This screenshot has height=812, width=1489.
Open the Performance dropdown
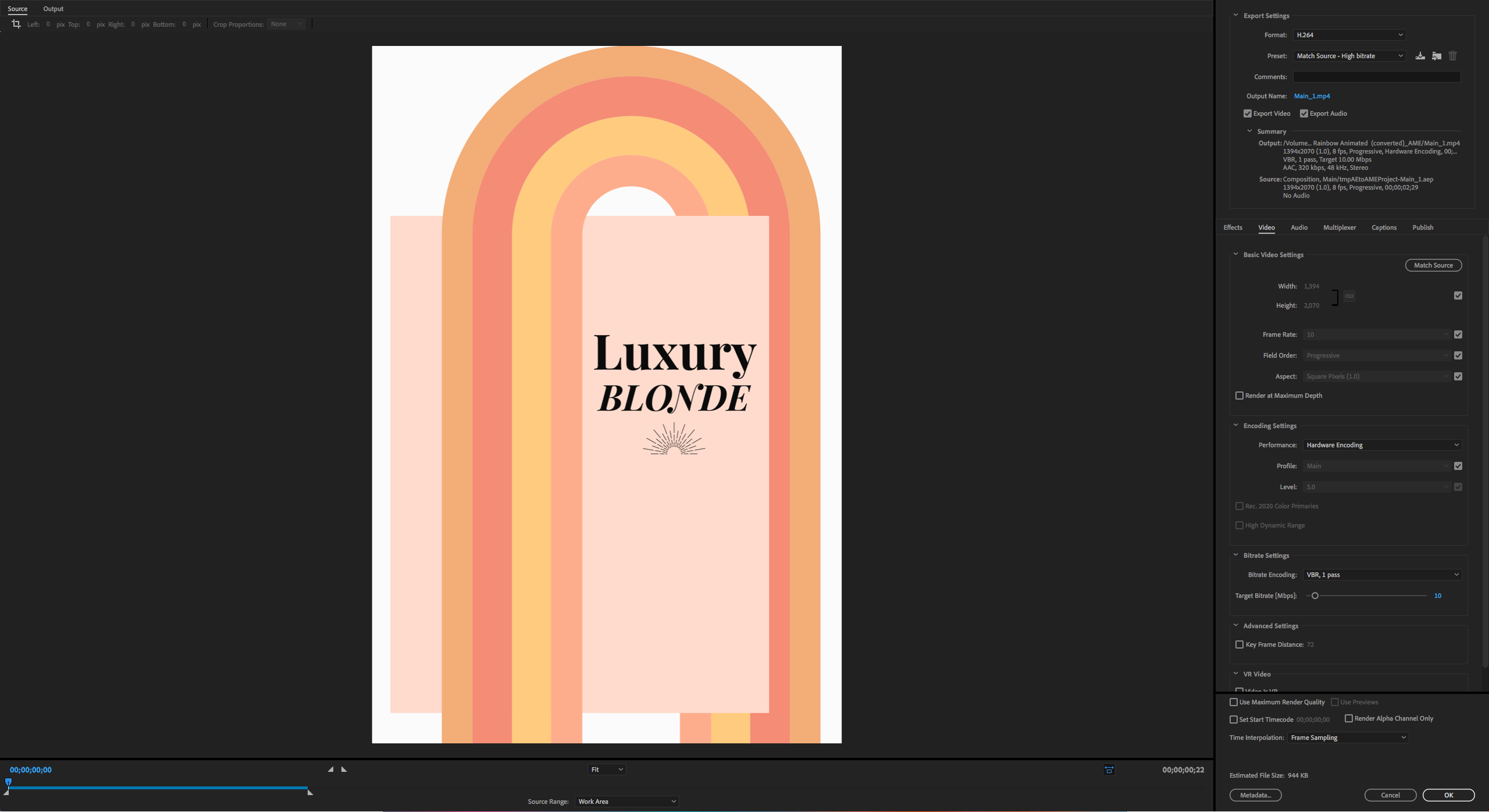[x=1383, y=445]
